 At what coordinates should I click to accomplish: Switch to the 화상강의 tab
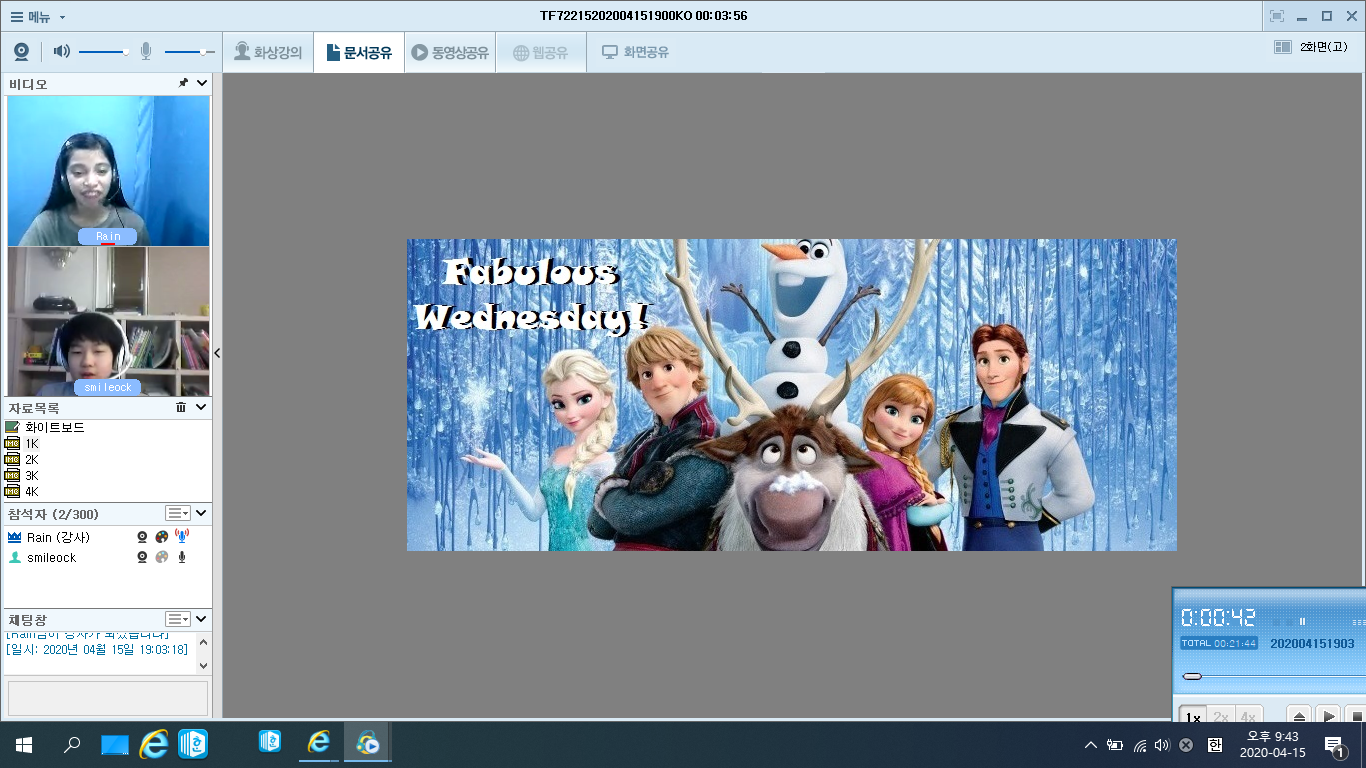pos(268,52)
